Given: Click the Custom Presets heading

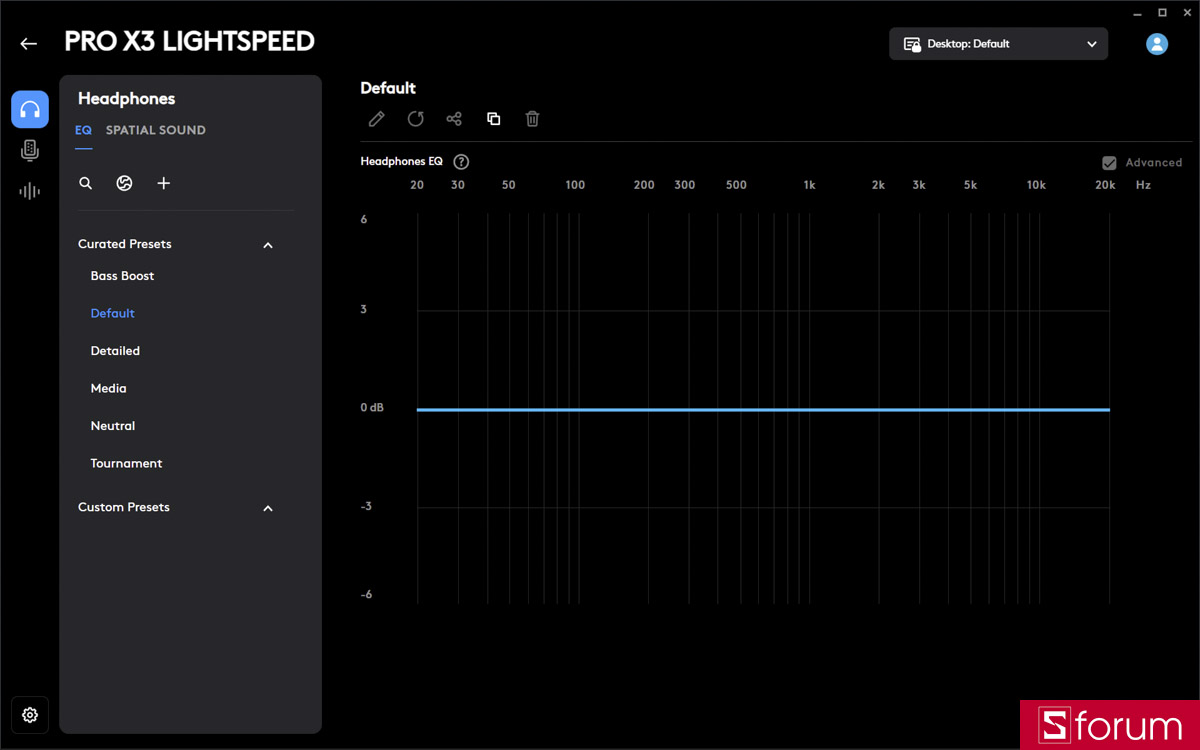Looking at the screenshot, I should (x=124, y=507).
